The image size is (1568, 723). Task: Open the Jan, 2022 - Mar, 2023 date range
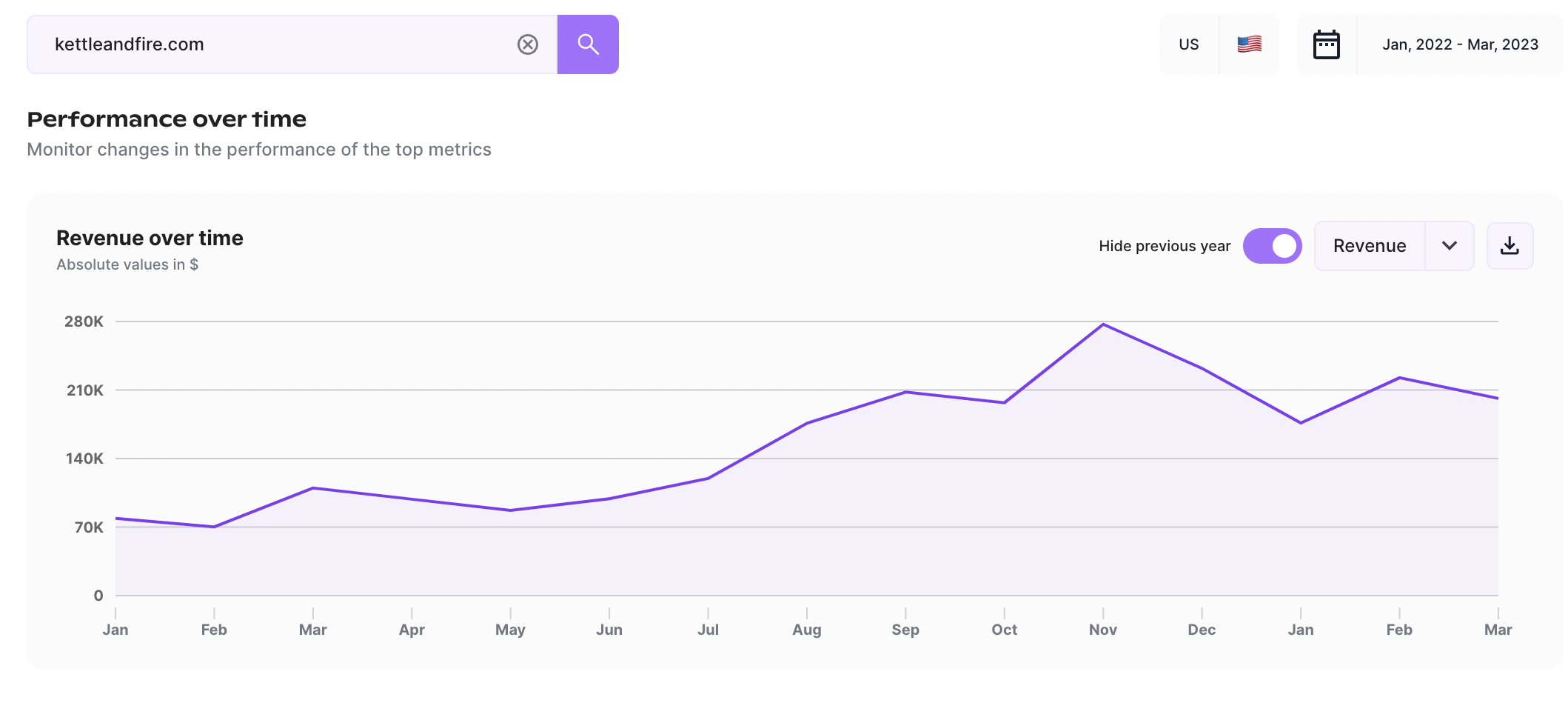1461,44
